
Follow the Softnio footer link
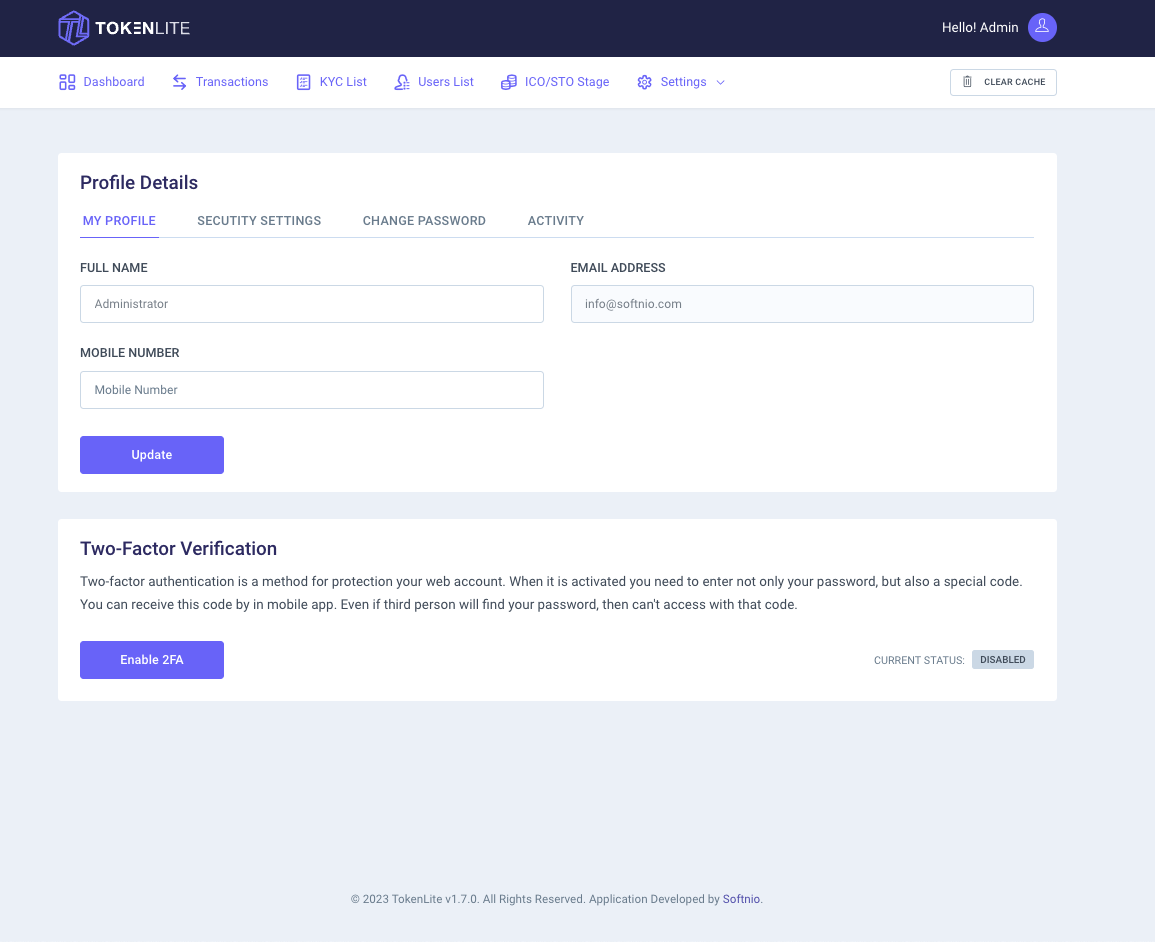click(741, 899)
